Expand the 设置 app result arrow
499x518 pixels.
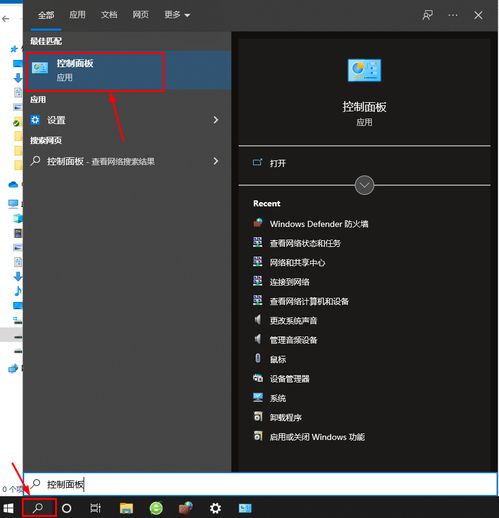tap(216, 120)
